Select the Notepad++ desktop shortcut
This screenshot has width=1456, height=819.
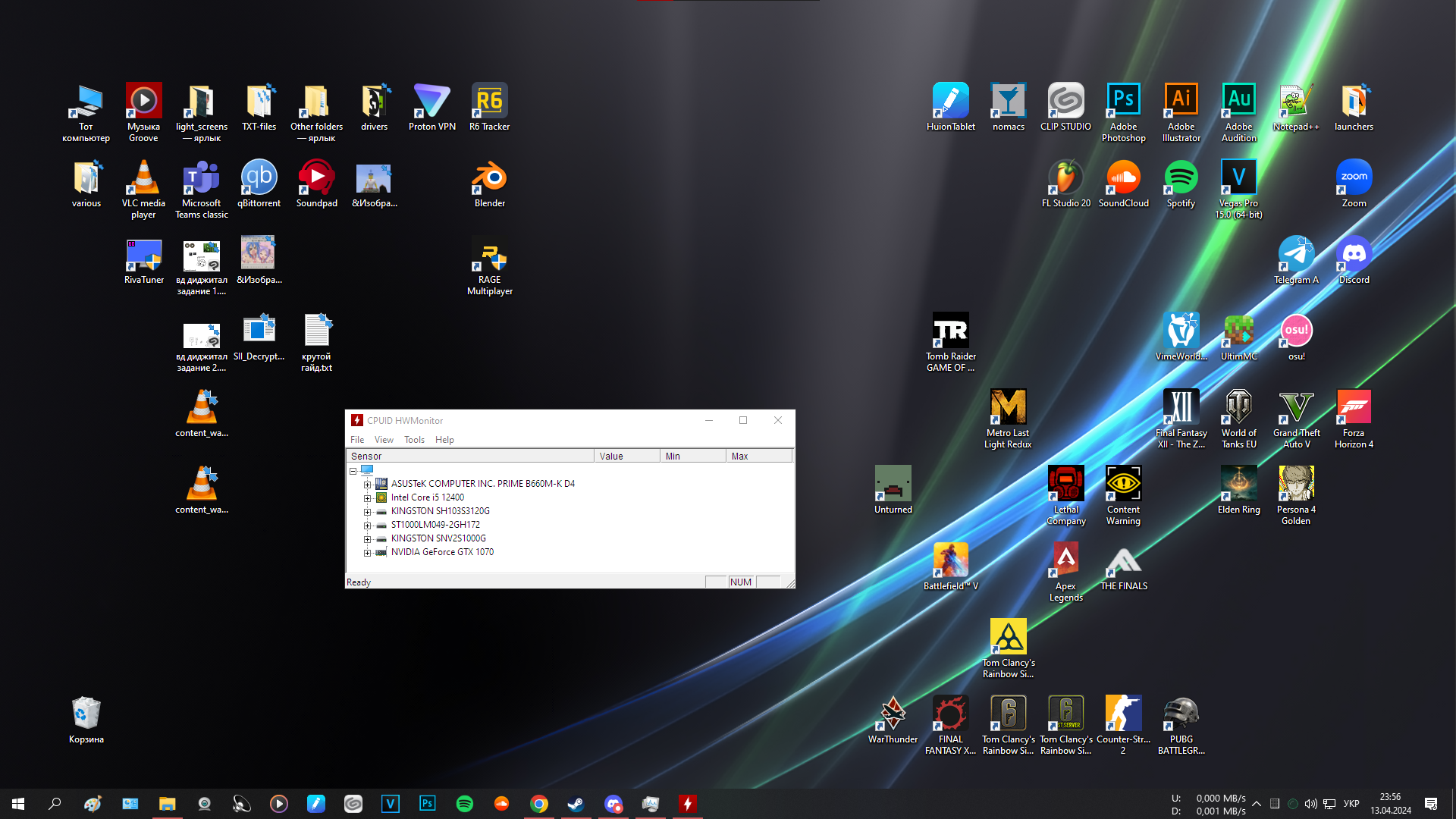[x=1296, y=107]
